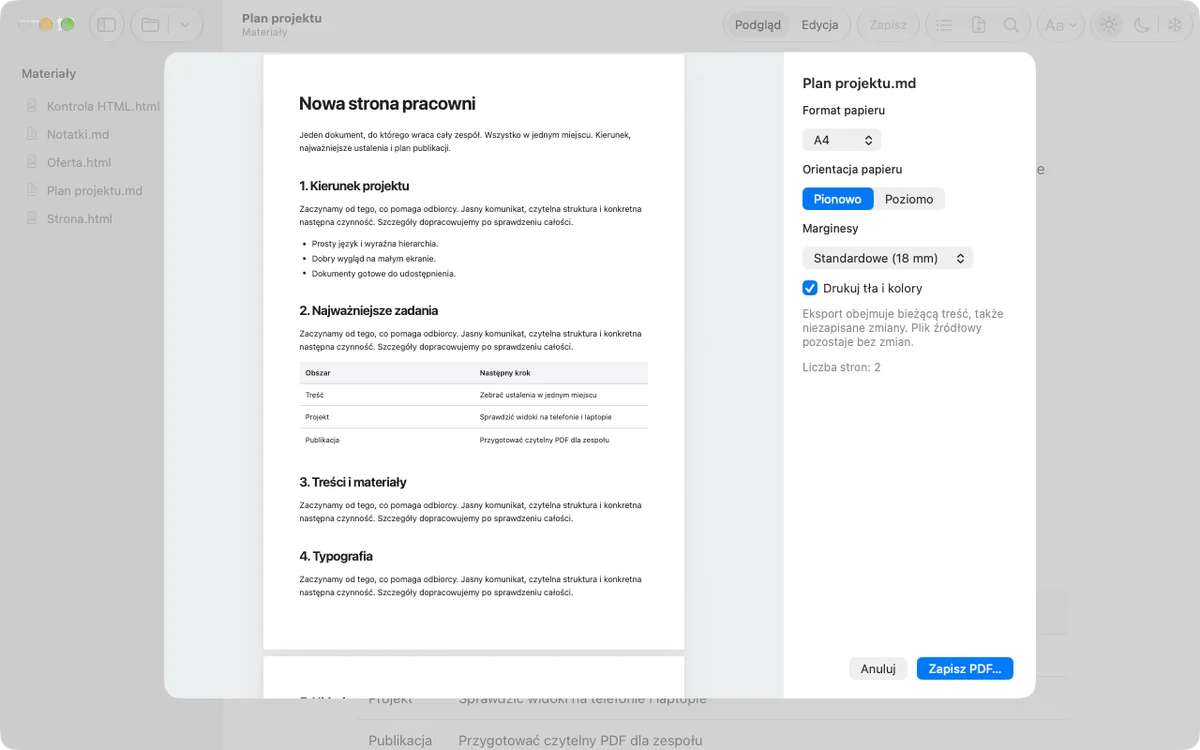Image resolution: width=1200 pixels, height=750 pixels.
Task: Switch to the Edycja view tab
Action: 820,25
